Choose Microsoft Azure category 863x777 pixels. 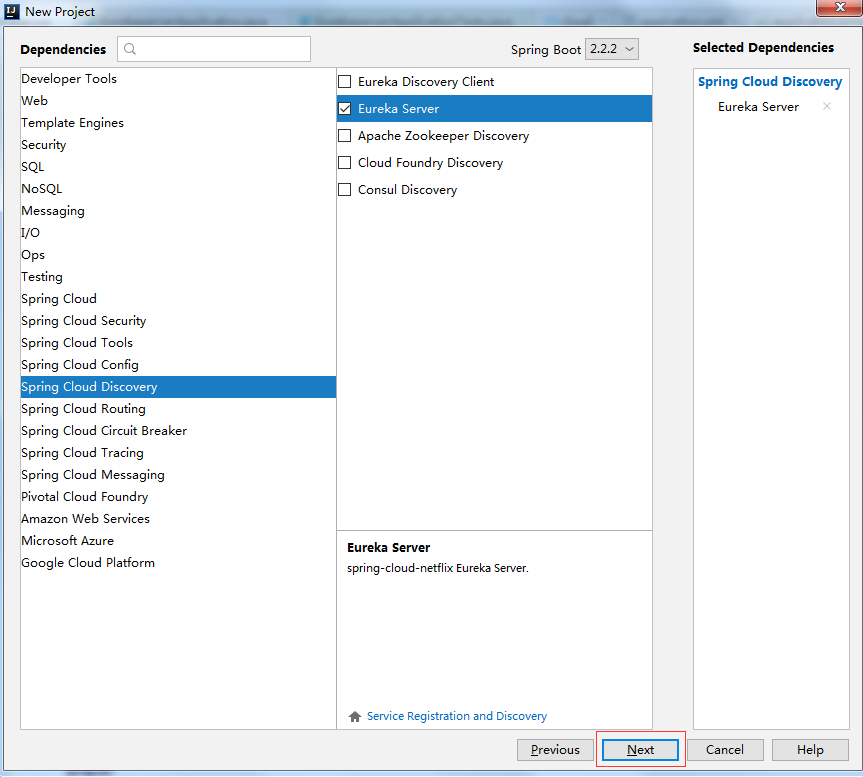[x=178, y=541]
